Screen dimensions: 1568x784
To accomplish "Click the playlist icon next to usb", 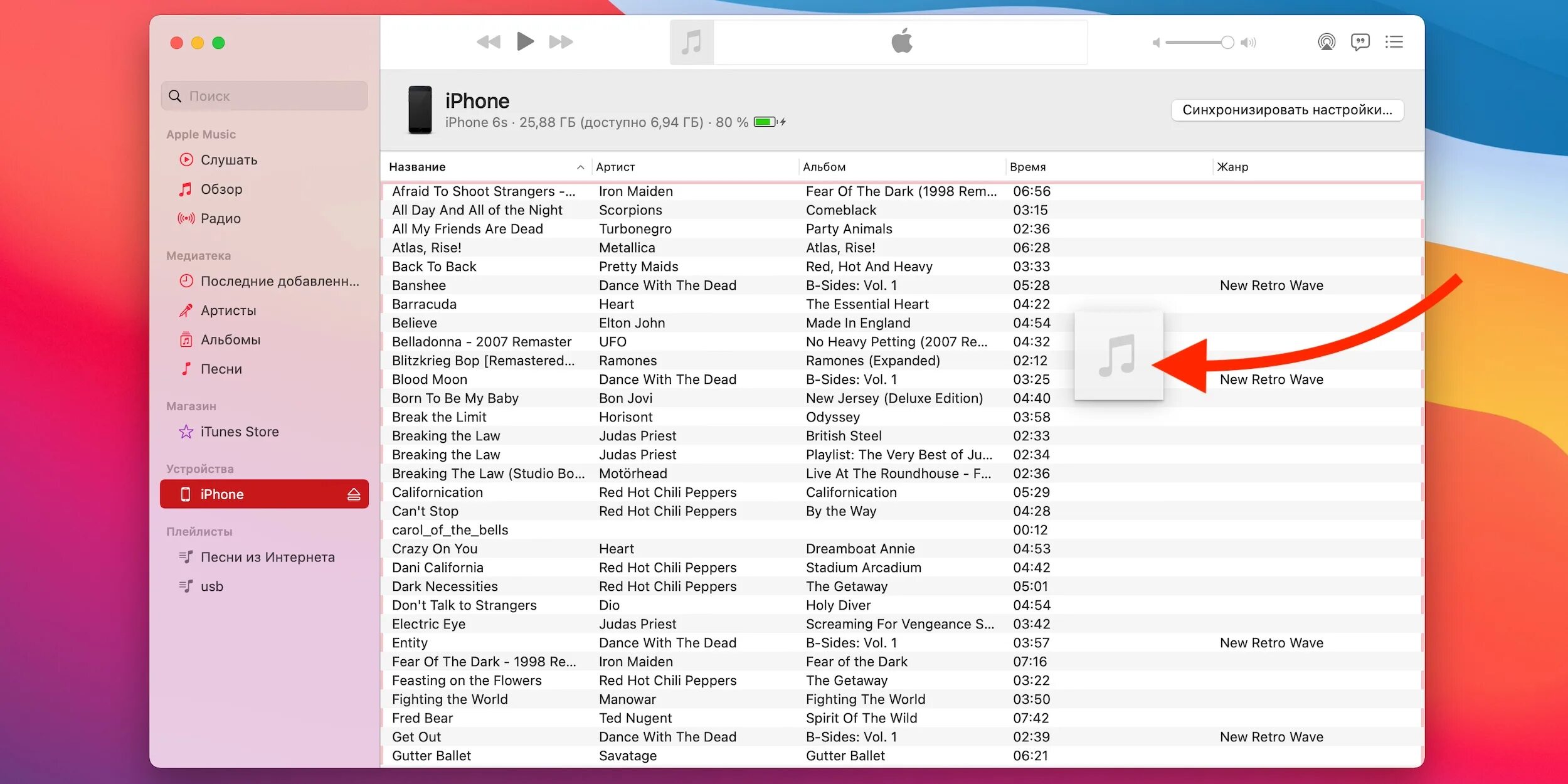I will 186,586.
